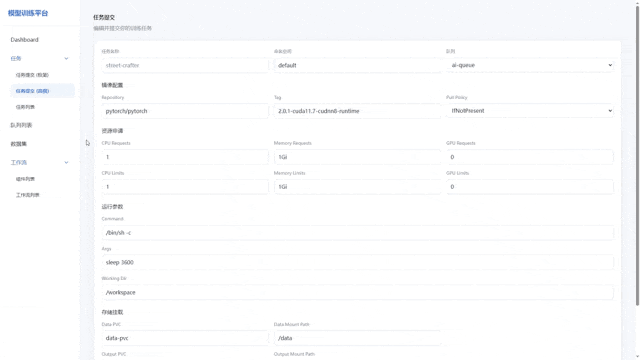Click the scrollbar down arrow

[637, 357]
